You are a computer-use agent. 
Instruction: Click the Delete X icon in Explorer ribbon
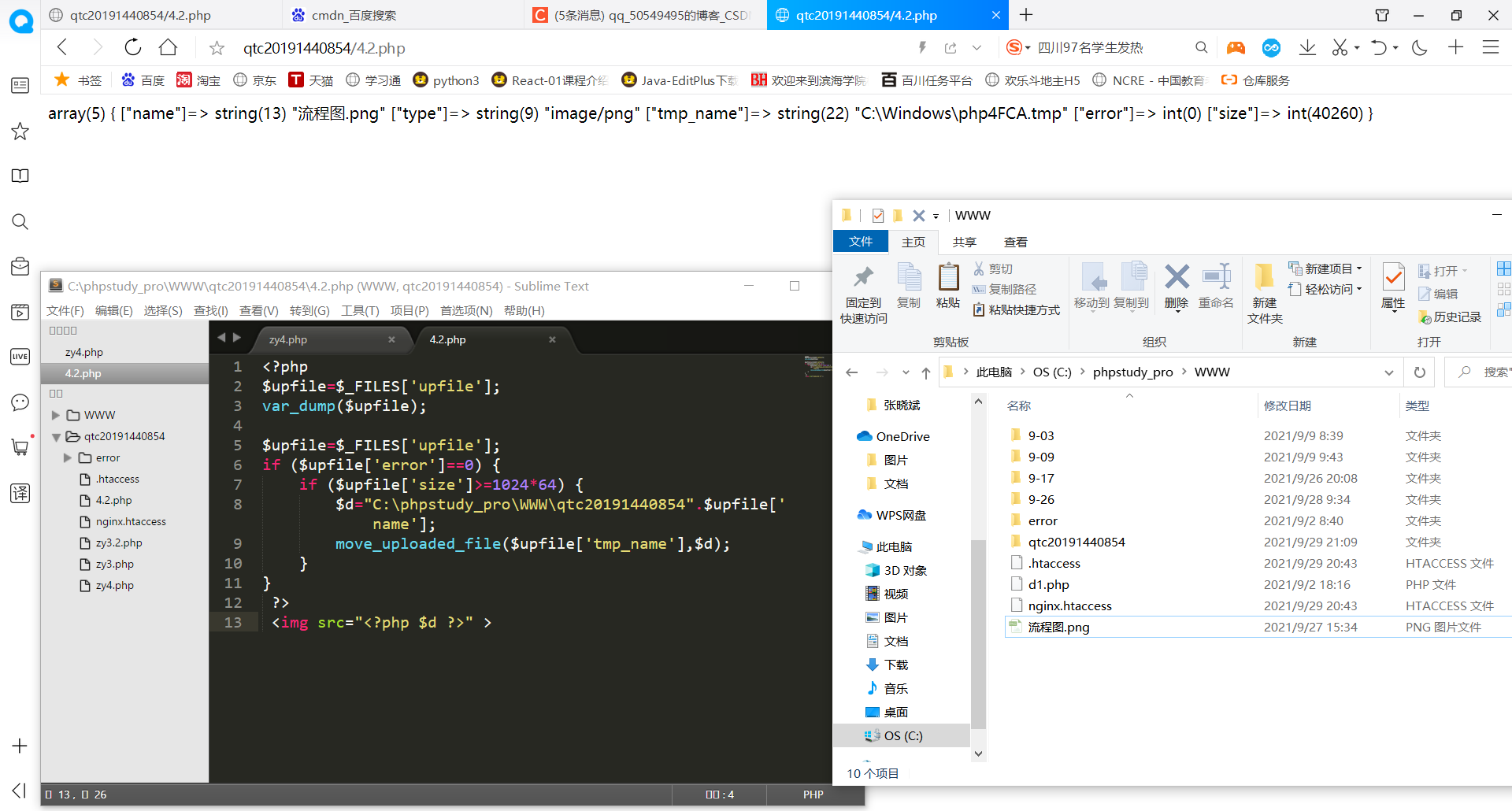(1177, 286)
